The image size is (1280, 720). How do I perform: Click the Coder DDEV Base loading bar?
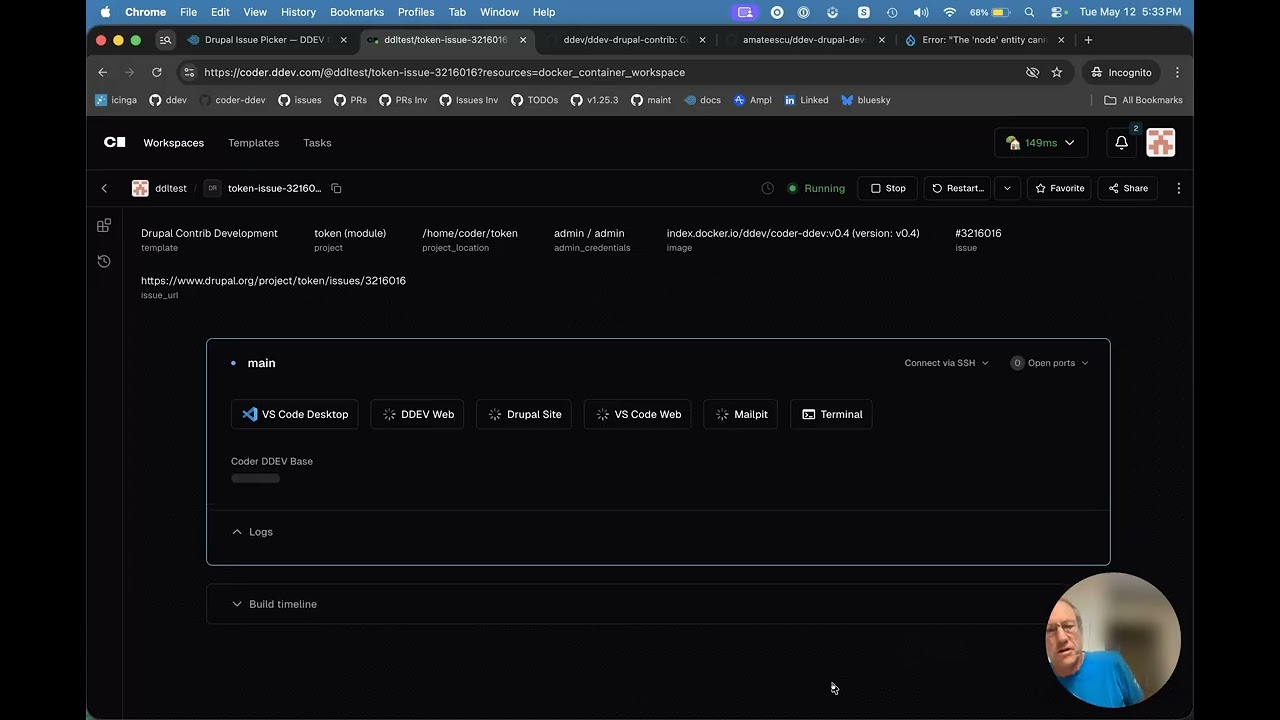256,478
